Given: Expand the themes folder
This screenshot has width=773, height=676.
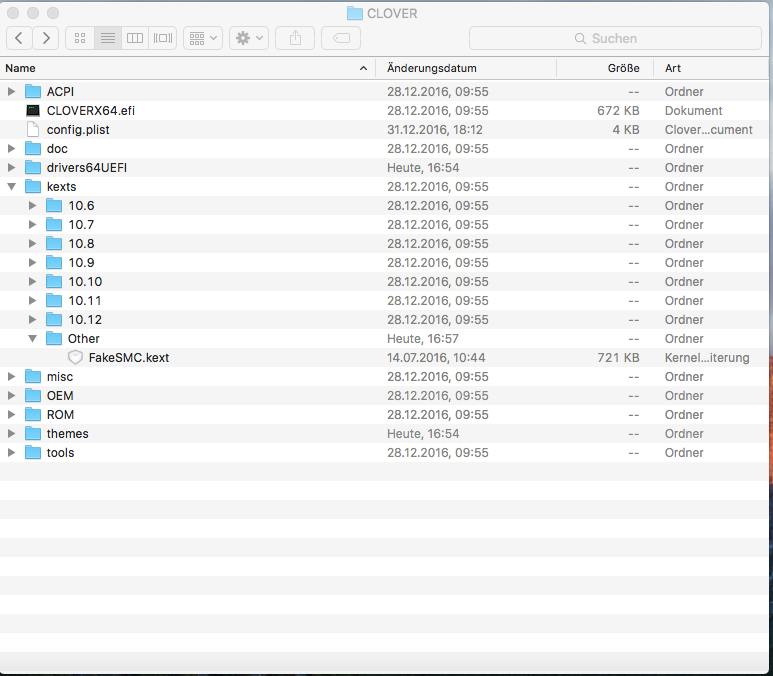Looking at the screenshot, I should tap(11, 433).
